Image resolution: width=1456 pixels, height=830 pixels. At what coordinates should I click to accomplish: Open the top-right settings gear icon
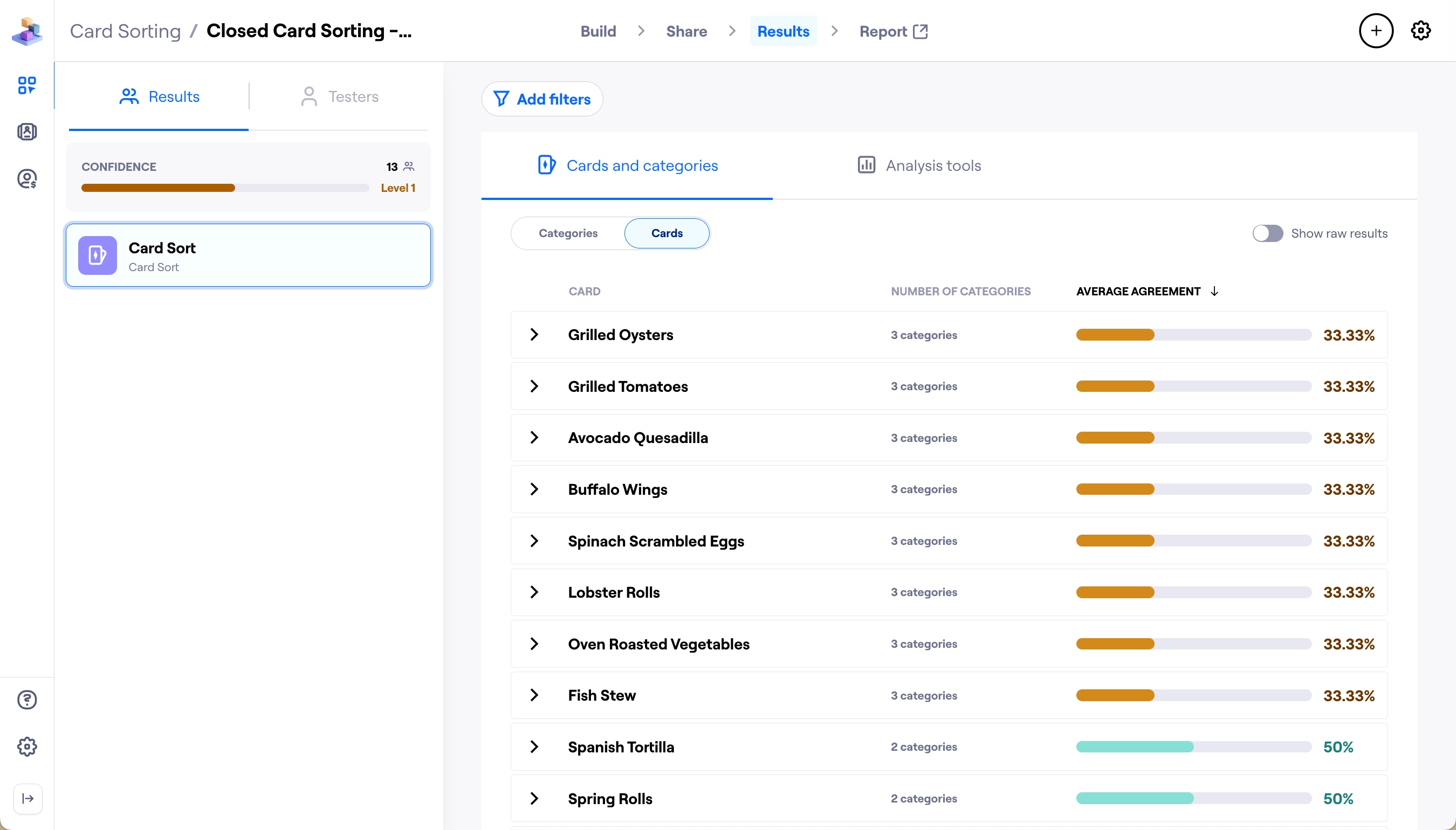click(1420, 31)
